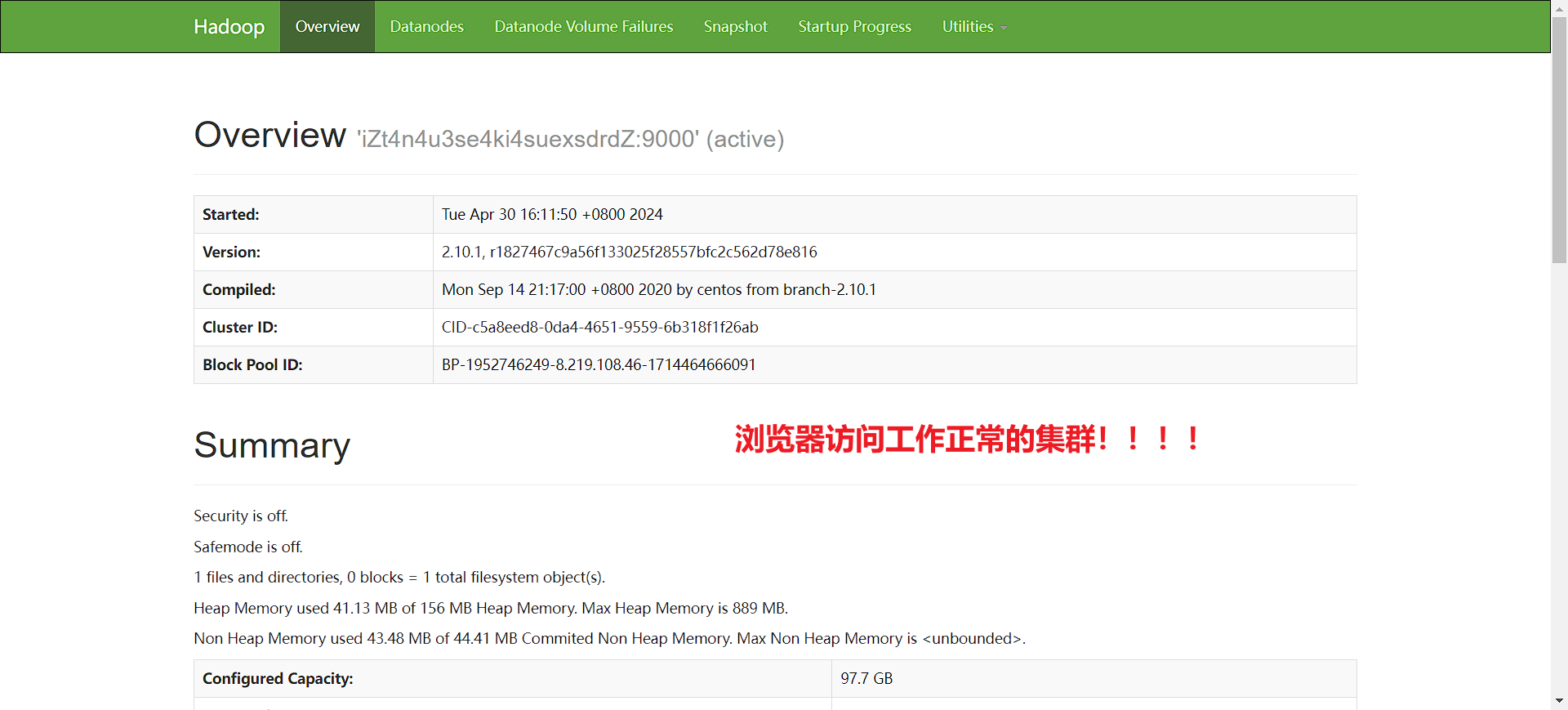Click the vertical scrollbar thumb

[1559, 140]
